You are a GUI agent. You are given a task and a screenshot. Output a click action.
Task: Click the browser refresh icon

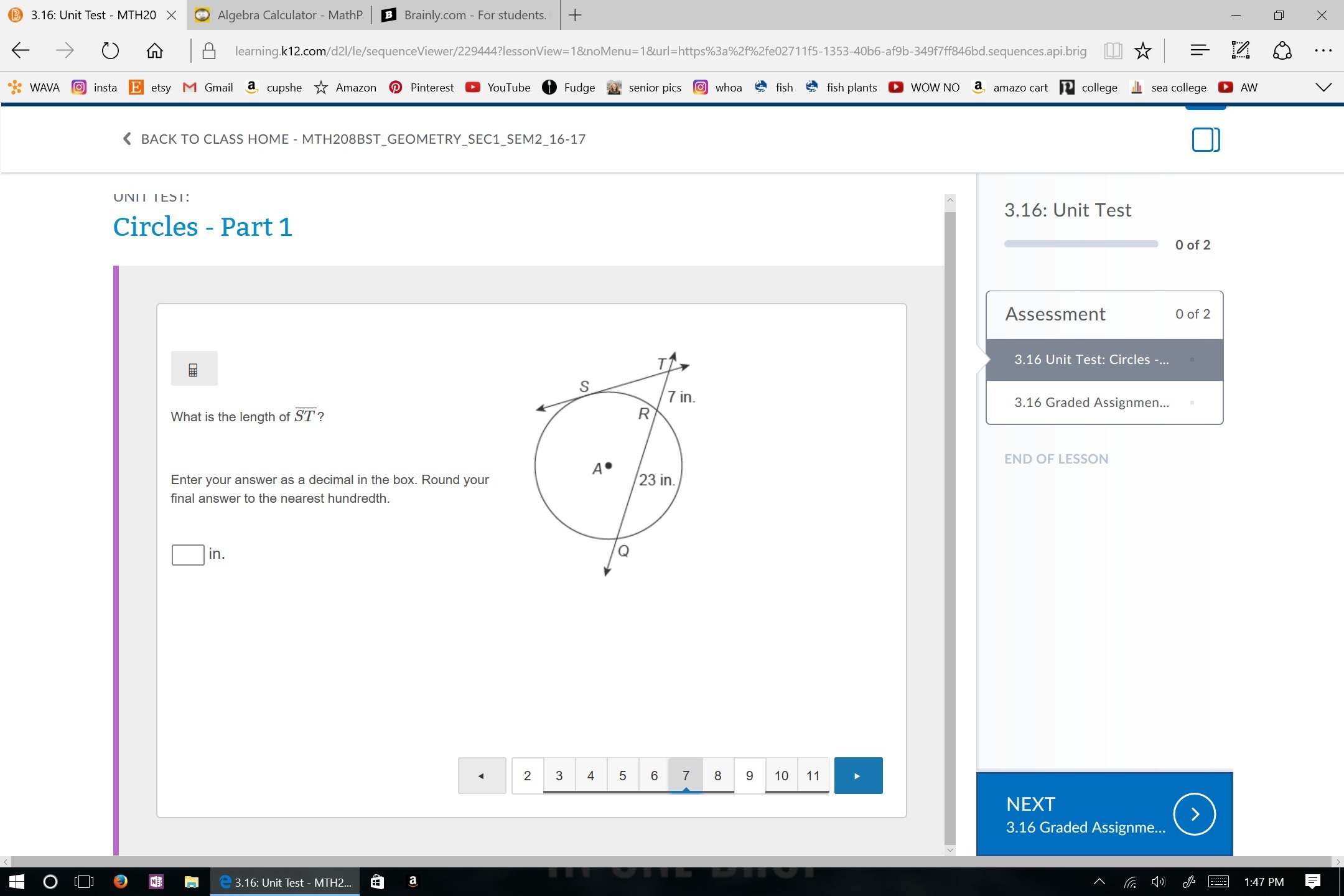click(110, 51)
